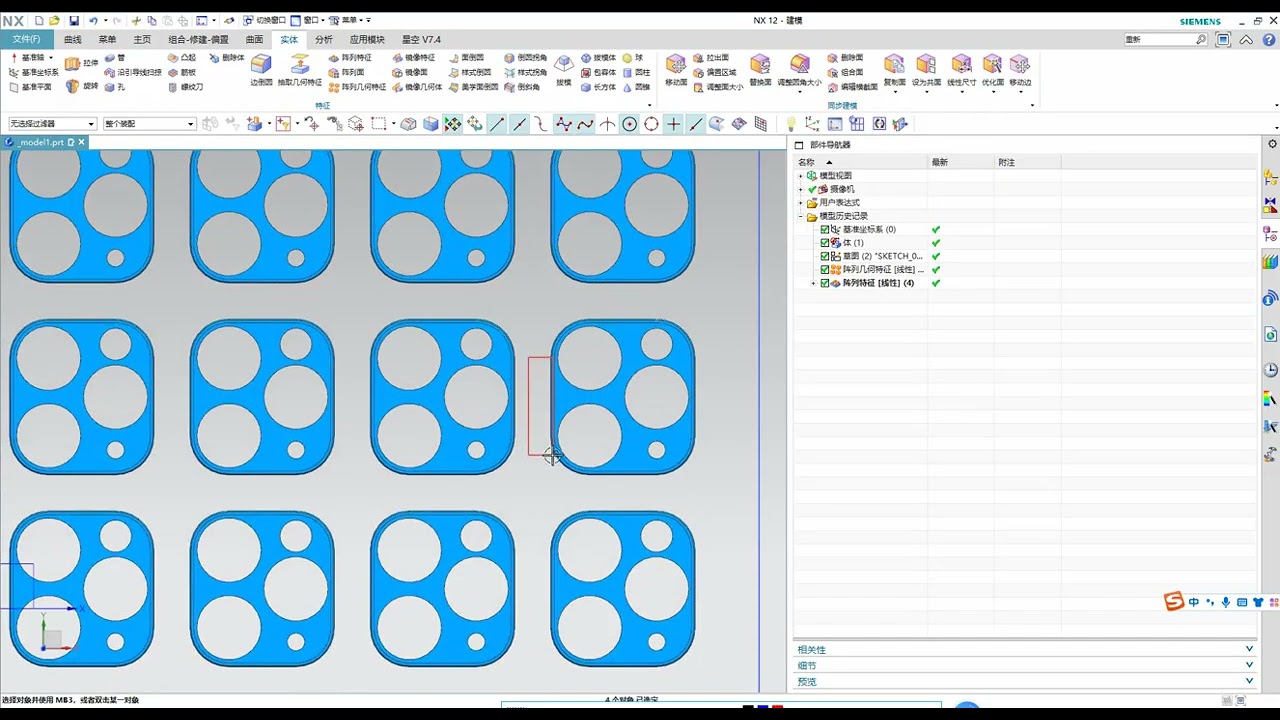
Task: Select the 阵列特征 (Pattern Feature) tool
Action: (350, 58)
